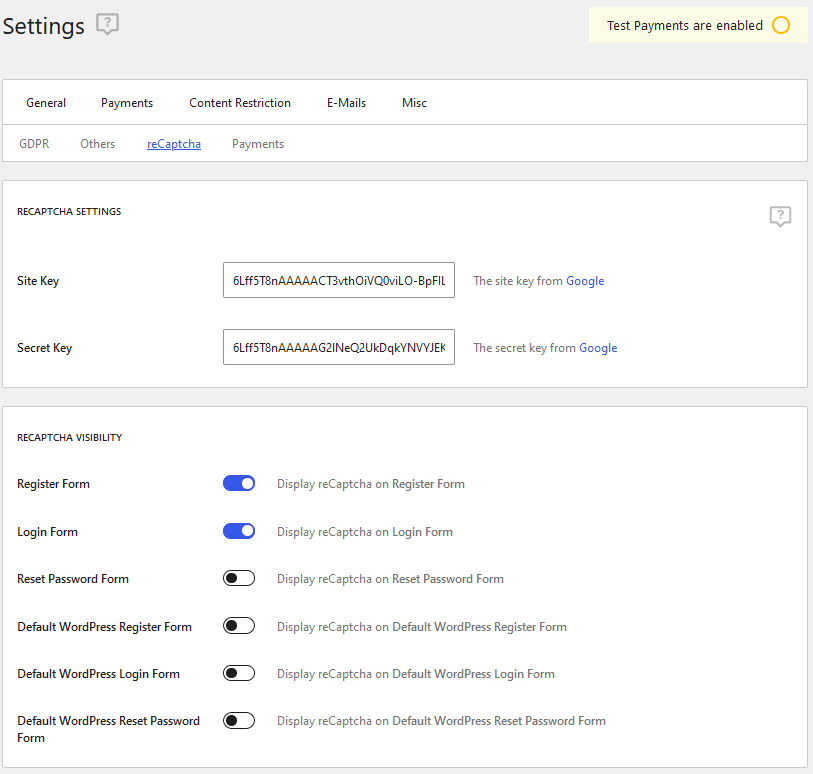
Task: Select the Misc tab
Action: click(x=414, y=103)
